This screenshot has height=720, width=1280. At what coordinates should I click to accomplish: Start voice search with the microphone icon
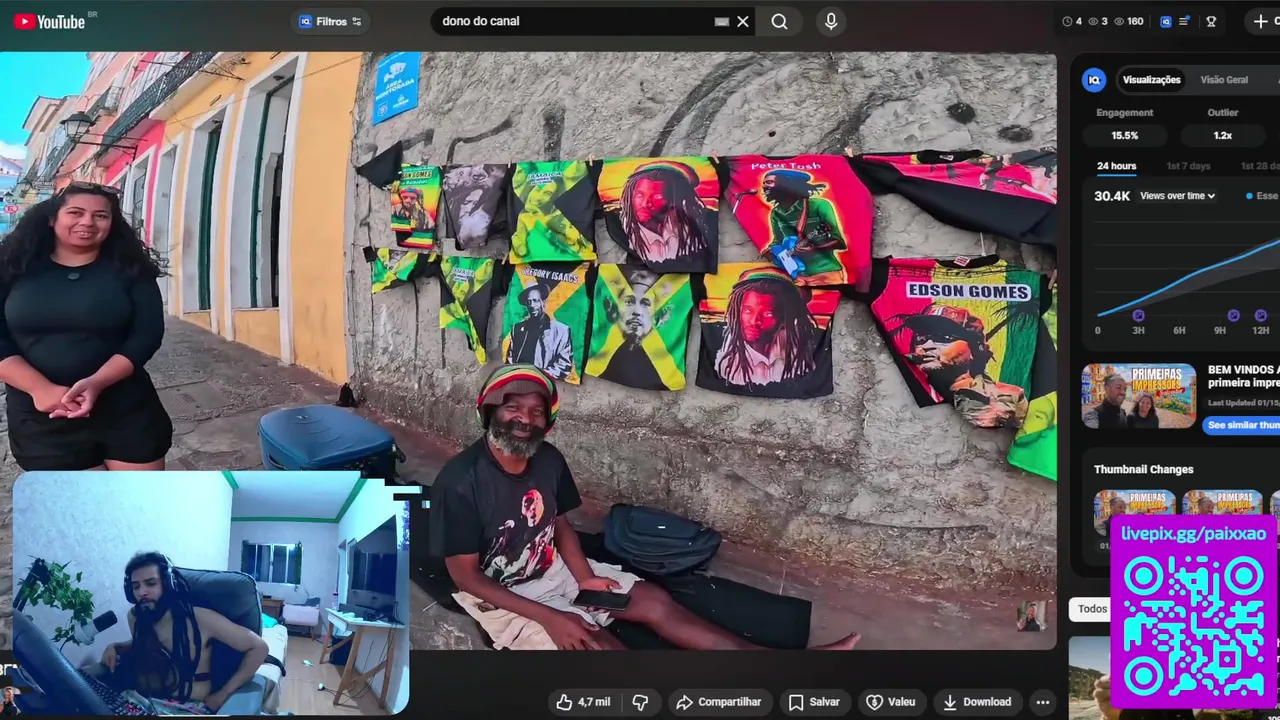[x=831, y=21]
